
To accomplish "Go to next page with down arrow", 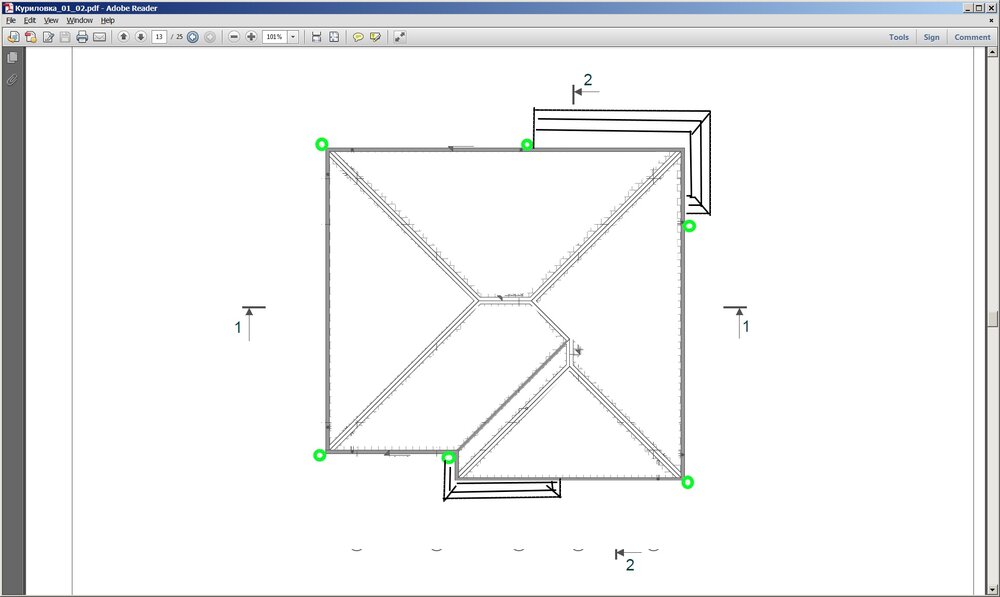I will pyautogui.click(x=141, y=37).
